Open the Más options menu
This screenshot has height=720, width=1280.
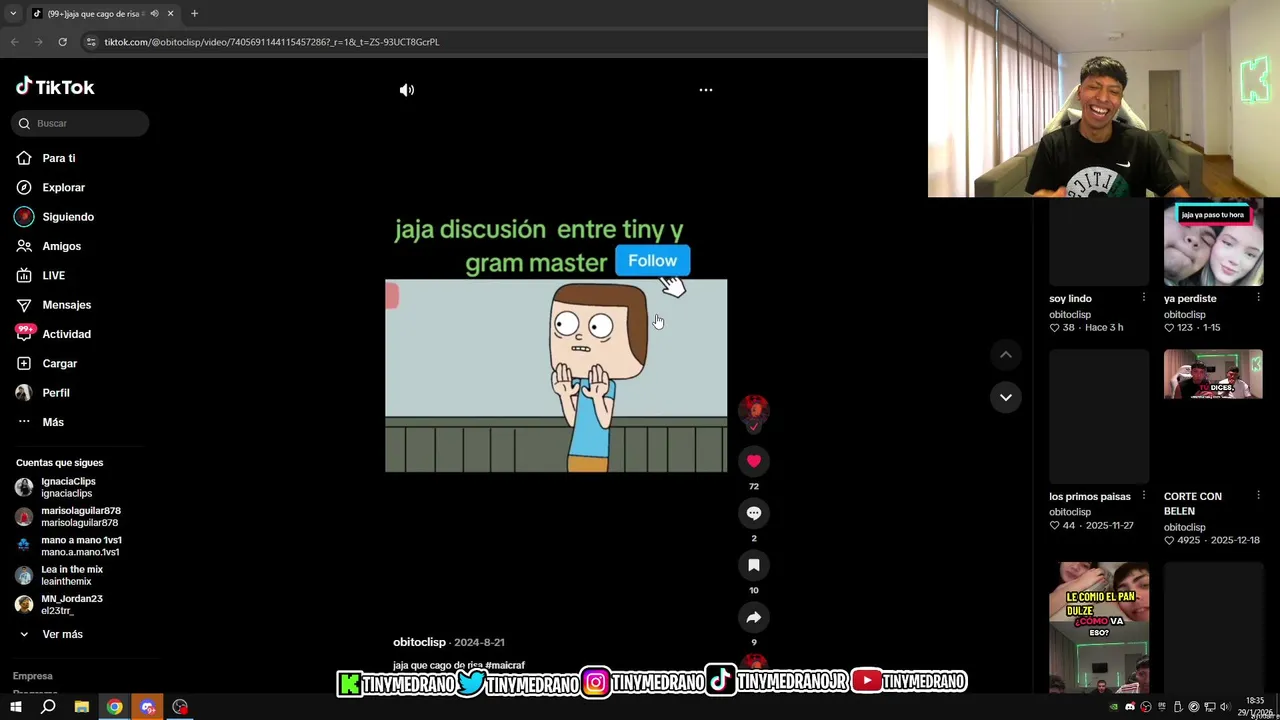(x=41, y=422)
